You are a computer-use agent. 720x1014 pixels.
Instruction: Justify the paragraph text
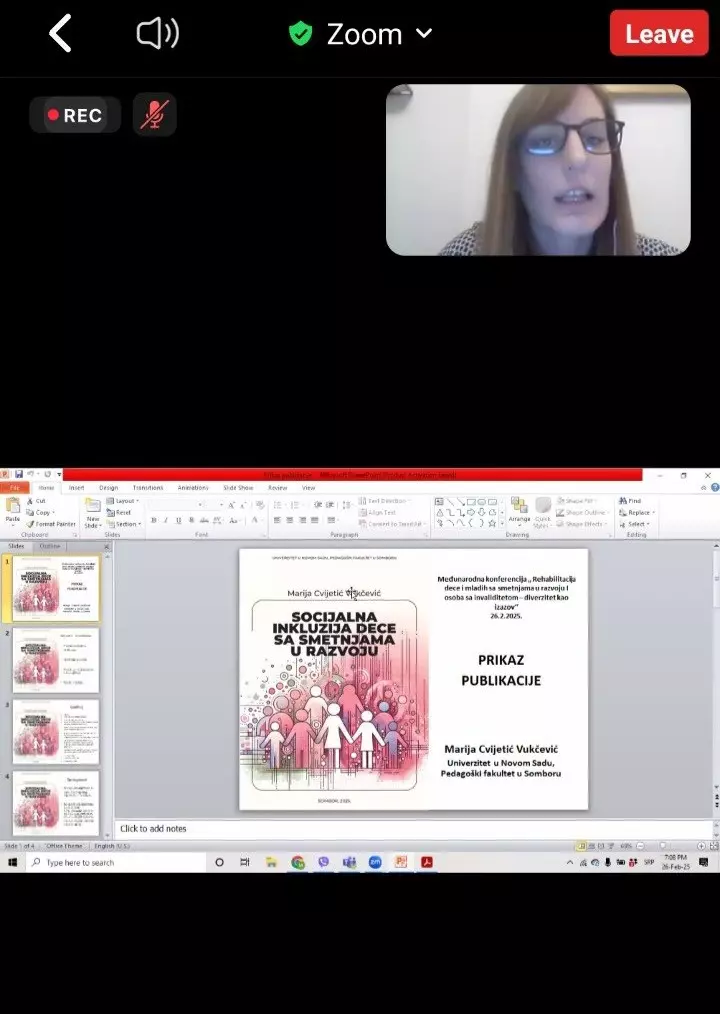pos(315,520)
